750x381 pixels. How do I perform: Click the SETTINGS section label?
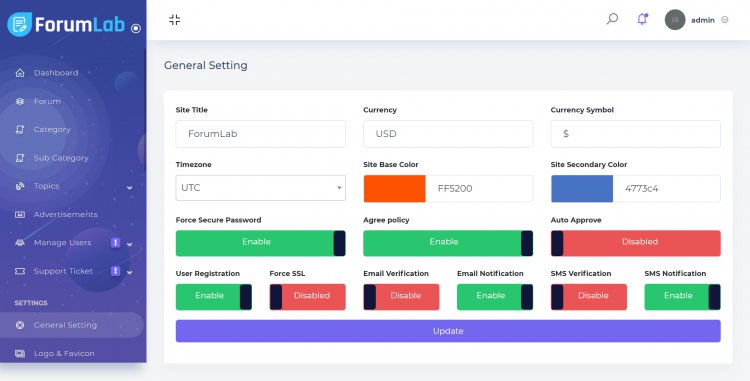pyautogui.click(x=31, y=303)
